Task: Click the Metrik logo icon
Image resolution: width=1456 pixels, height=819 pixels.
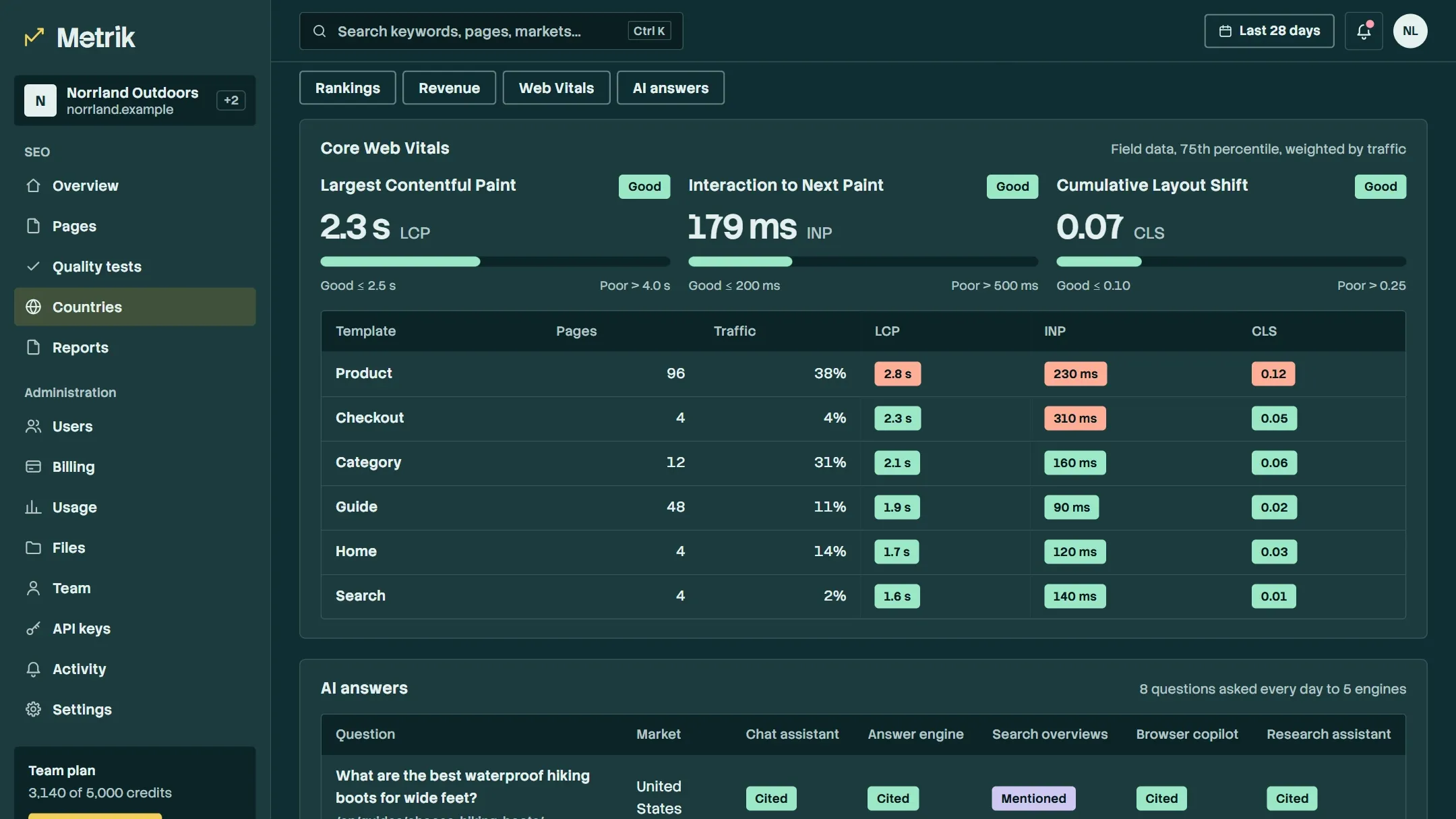Action: click(34, 37)
